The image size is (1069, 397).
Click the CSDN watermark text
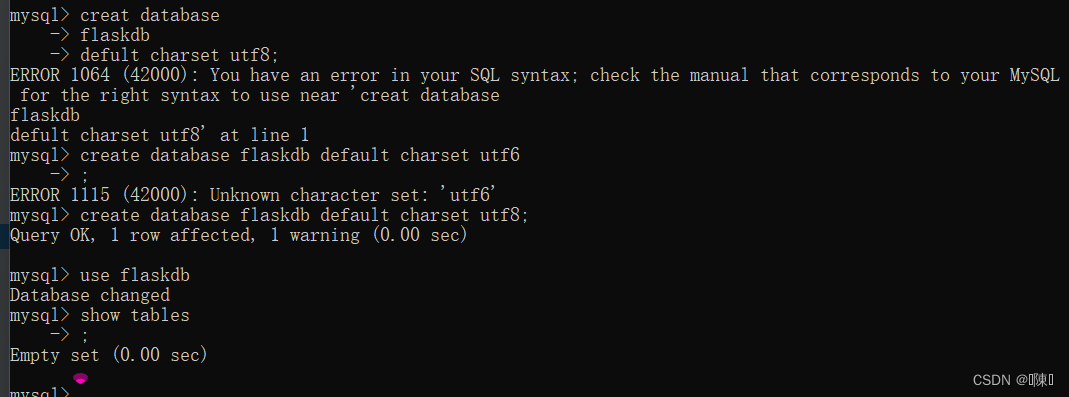coord(1013,380)
